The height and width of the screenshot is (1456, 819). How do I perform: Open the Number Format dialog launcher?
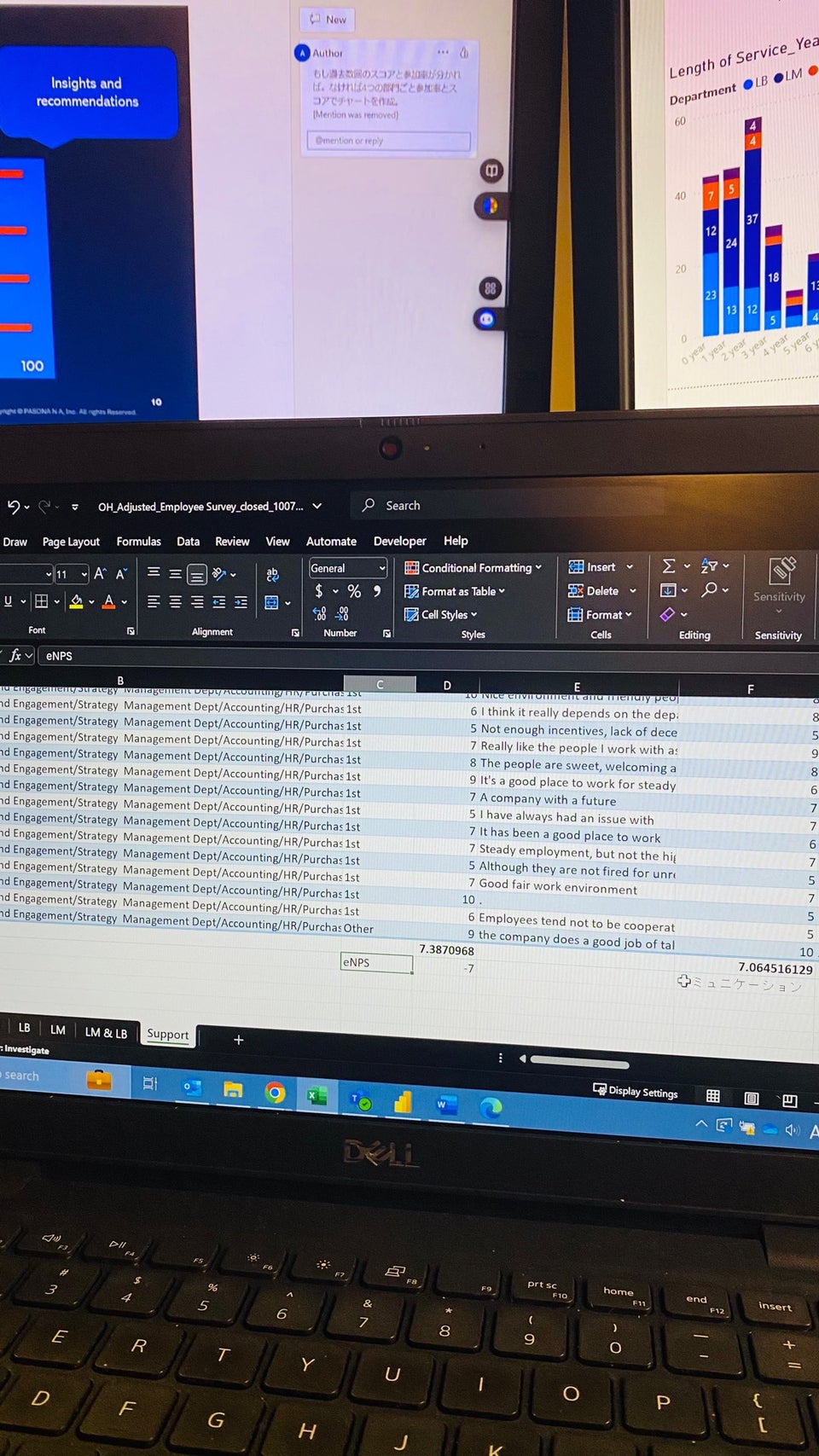click(386, 634)
